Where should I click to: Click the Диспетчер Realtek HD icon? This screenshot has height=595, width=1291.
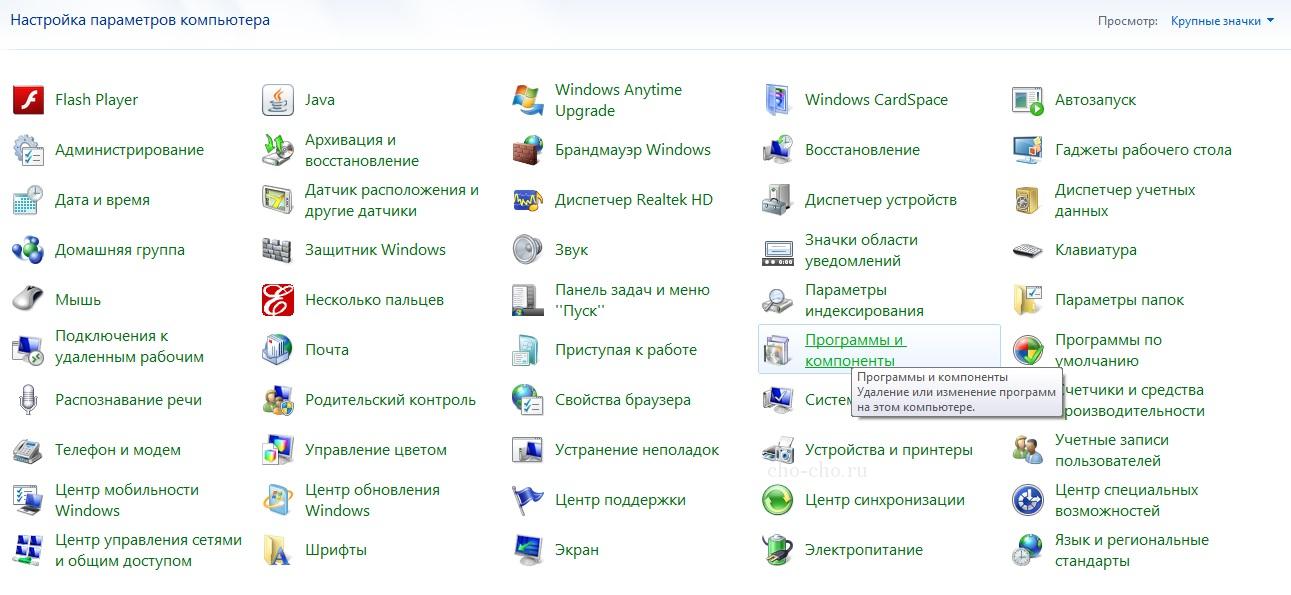pos(527,200)
